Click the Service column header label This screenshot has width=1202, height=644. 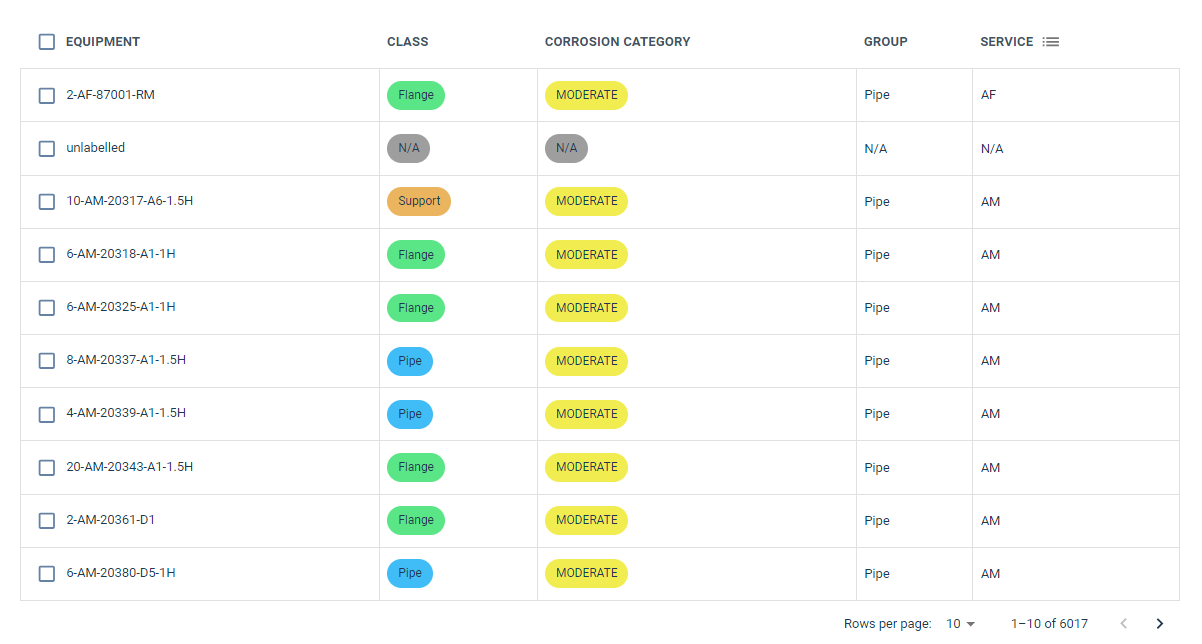(x=1007, y=42)
